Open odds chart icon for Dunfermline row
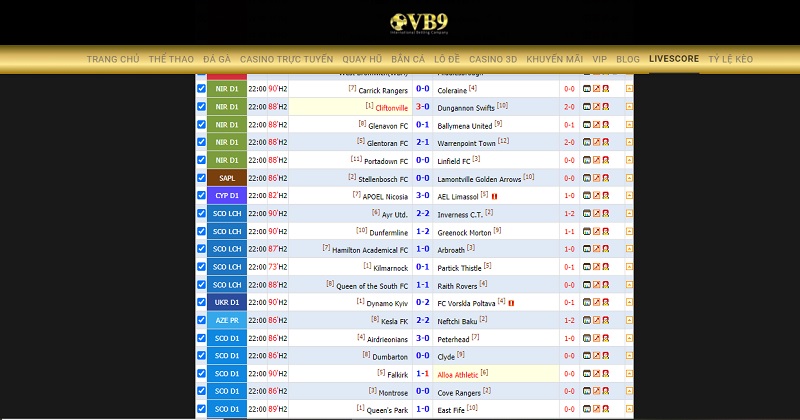This screenshot has height=420, width=800. pos(596,231)
